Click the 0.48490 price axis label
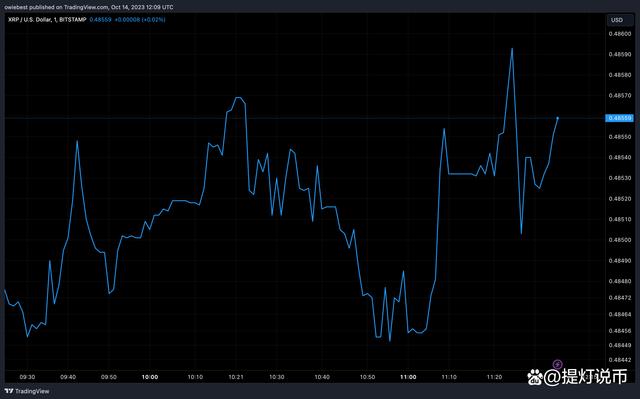The width and height of the screenshot is (640, 399). pos(620,261)
